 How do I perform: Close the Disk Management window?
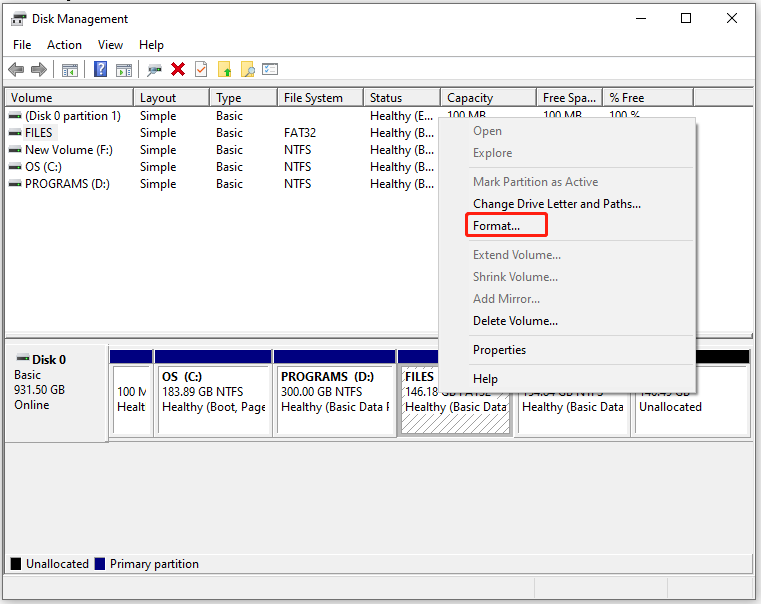tap(732, 18)
